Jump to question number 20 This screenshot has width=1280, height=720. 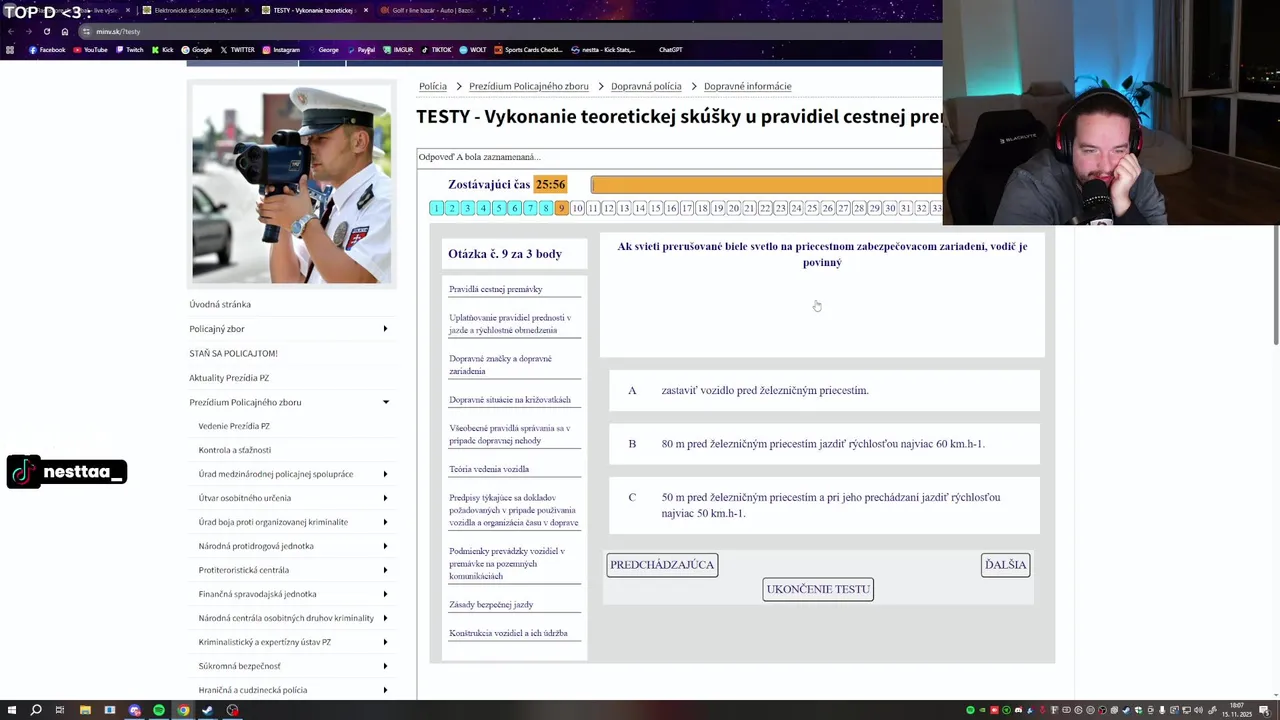point(733,208)
